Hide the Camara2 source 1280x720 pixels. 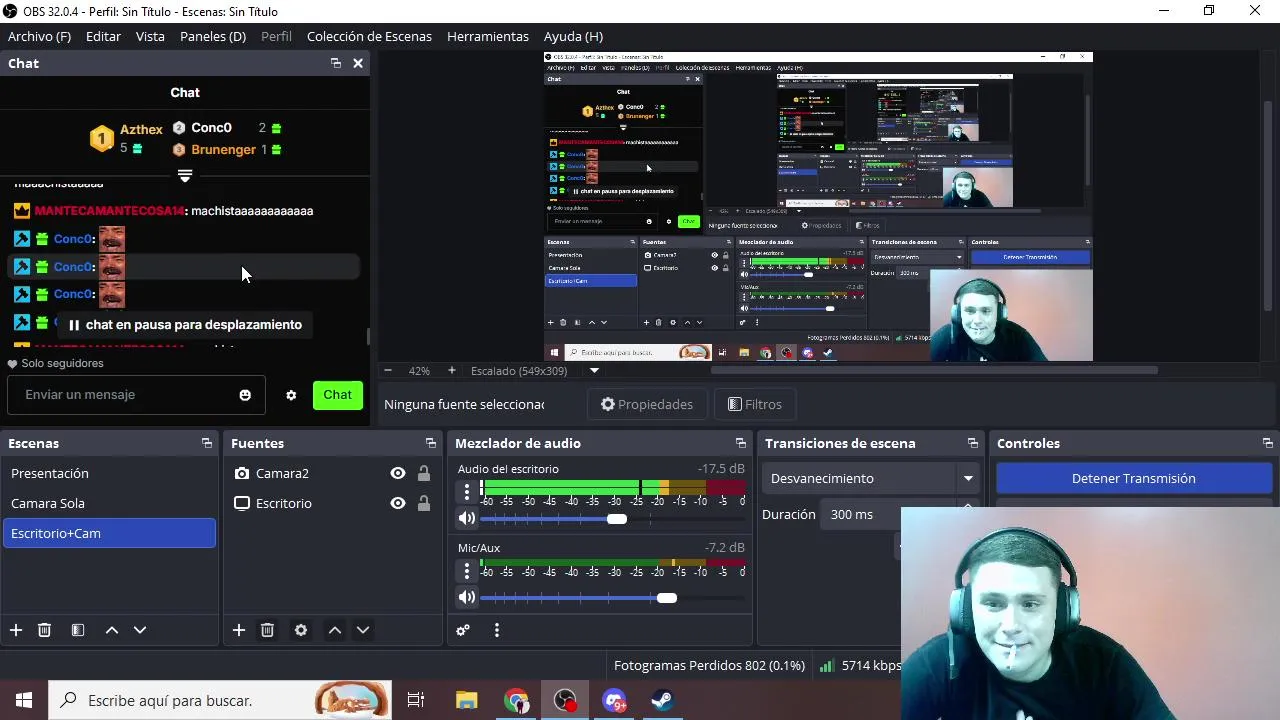point(398,473)
